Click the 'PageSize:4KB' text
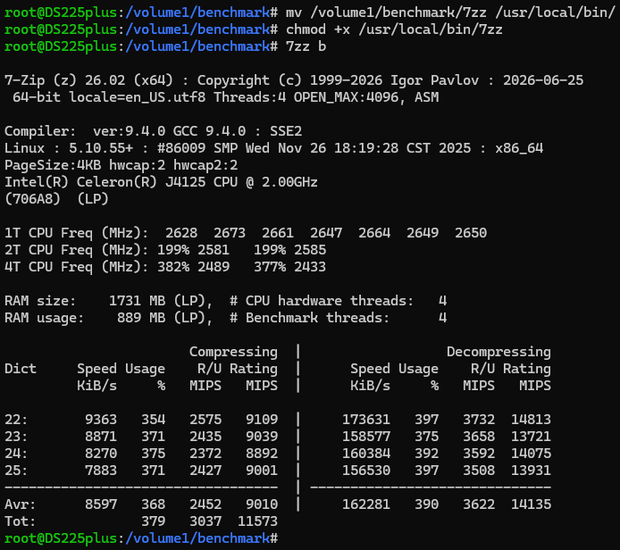Screen dimensions: 620x550 coord(53,165)
